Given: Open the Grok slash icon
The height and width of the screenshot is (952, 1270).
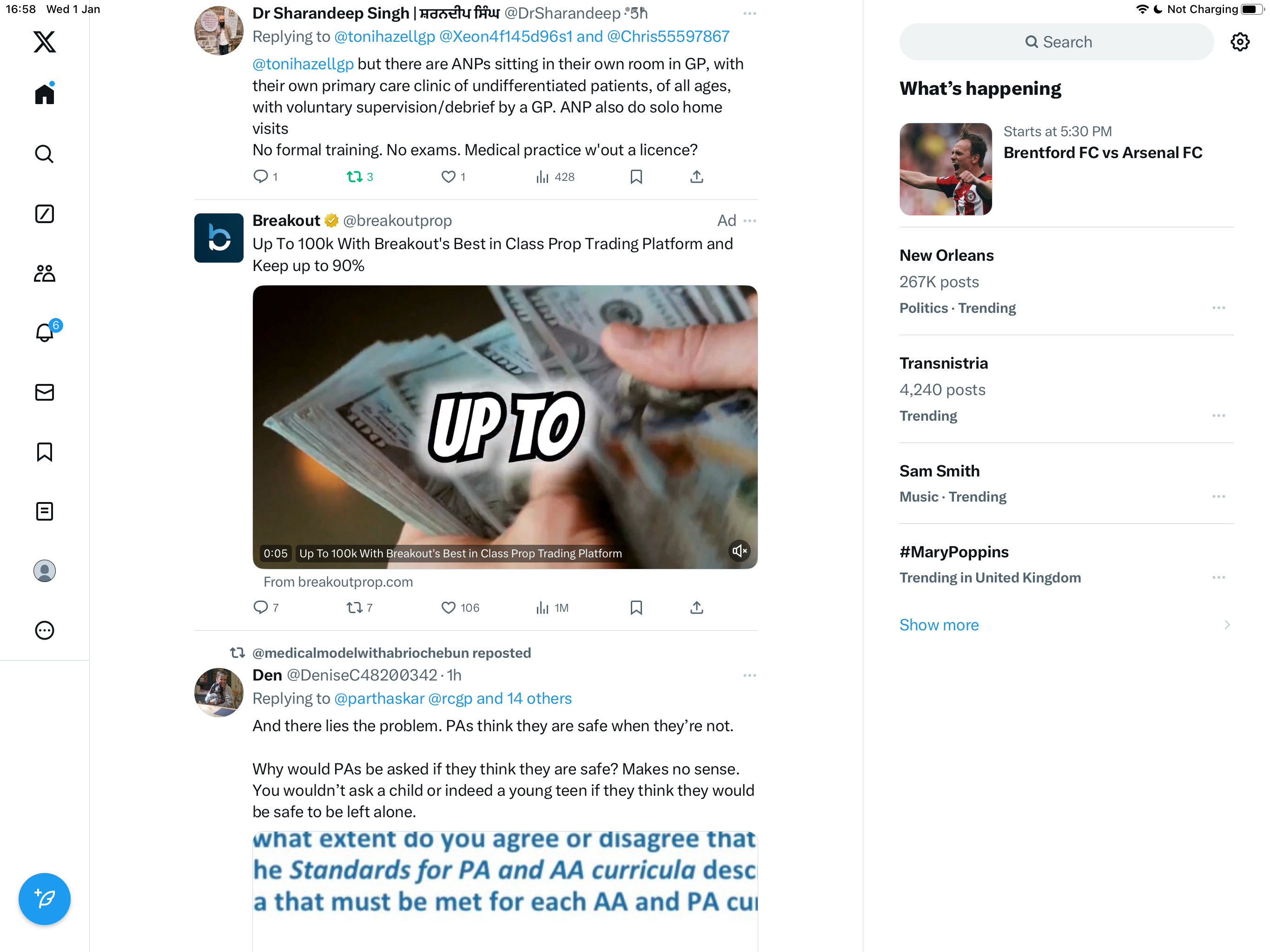Looking at the screenshot, I should pos(44,214).
